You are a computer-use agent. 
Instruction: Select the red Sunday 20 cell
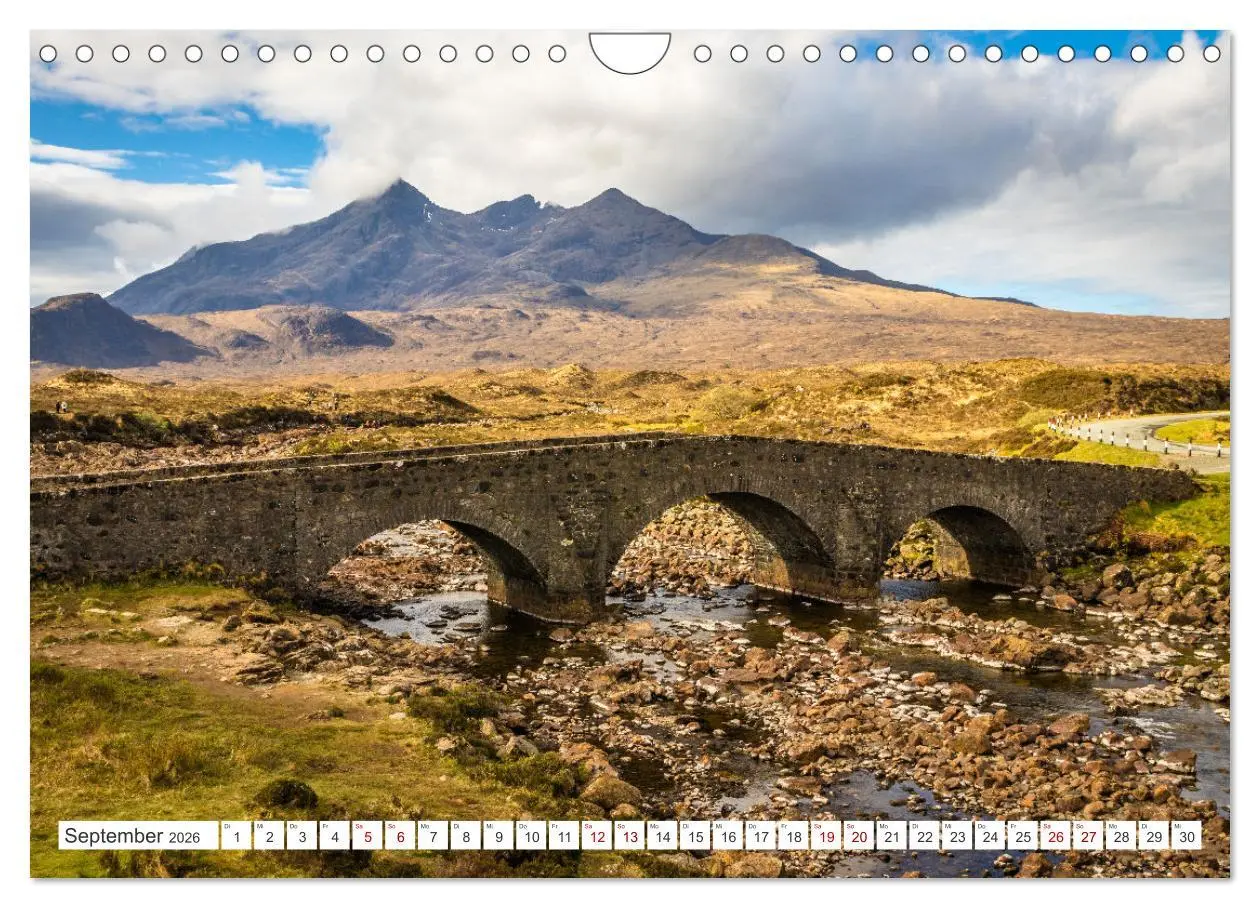pyautogui.click(x=859, y=836)
